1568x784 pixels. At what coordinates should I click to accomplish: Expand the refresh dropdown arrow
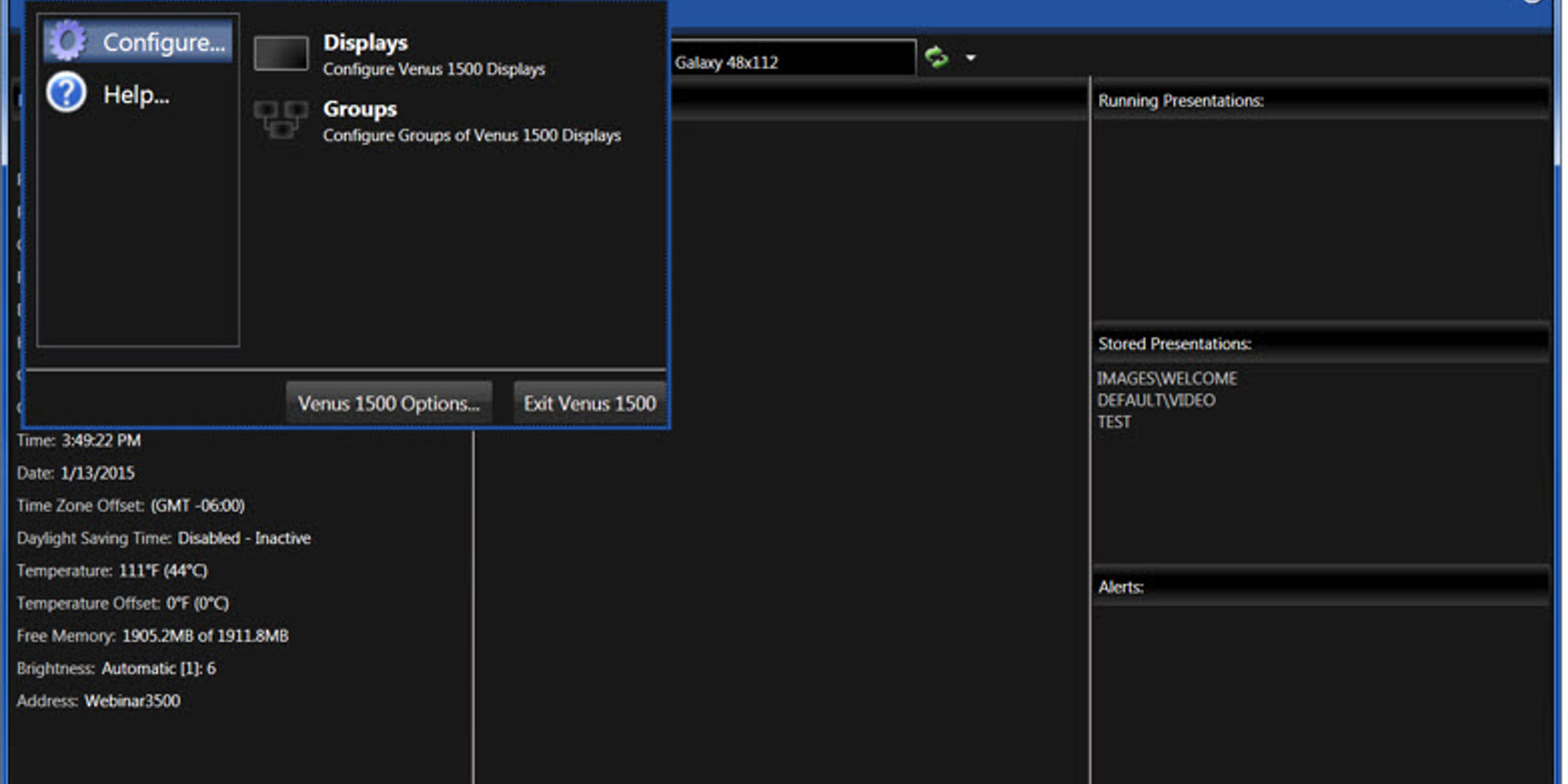click(970, 58)
